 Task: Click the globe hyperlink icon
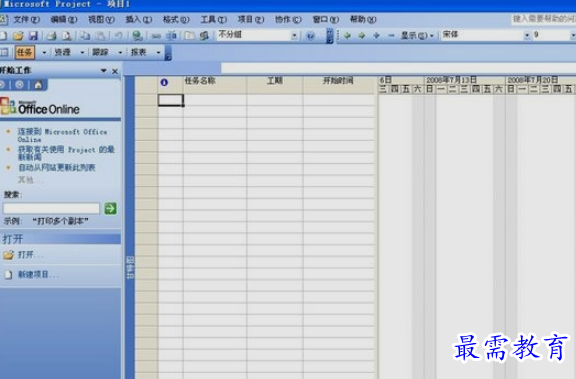pos(137,36)
